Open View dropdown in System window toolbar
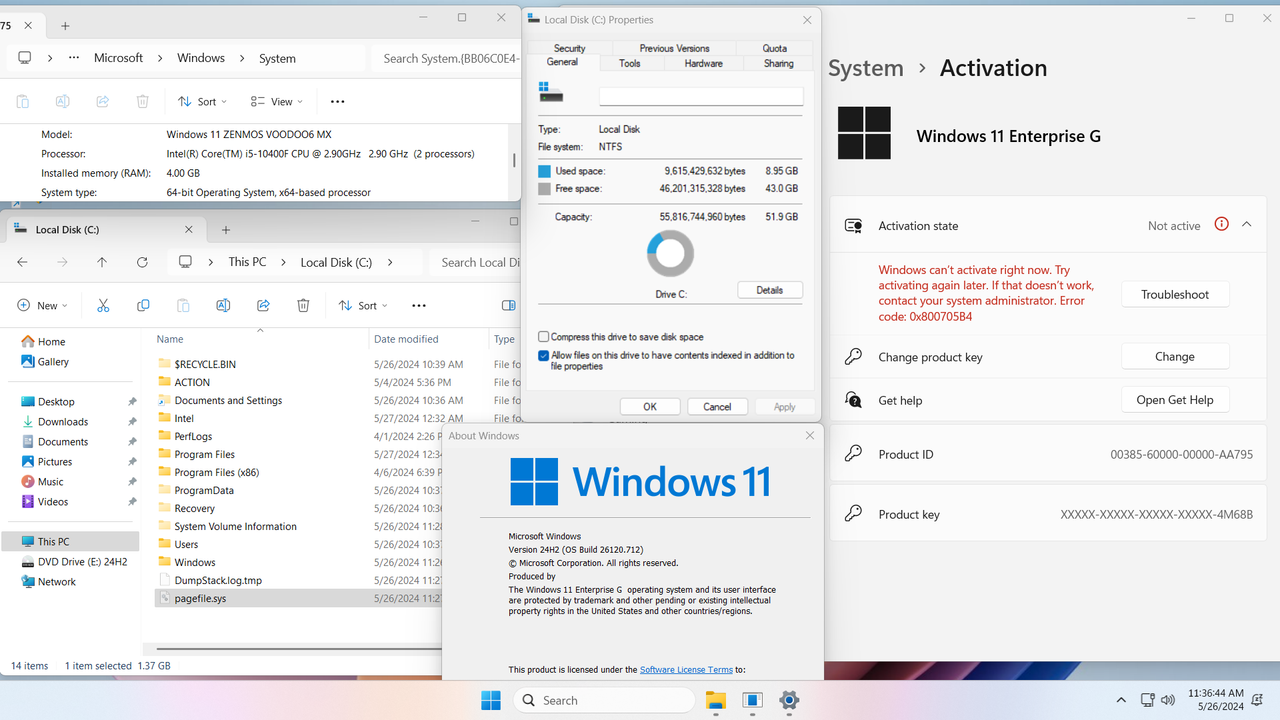Viewport: 1280px width, 720px height. [277, 101]
